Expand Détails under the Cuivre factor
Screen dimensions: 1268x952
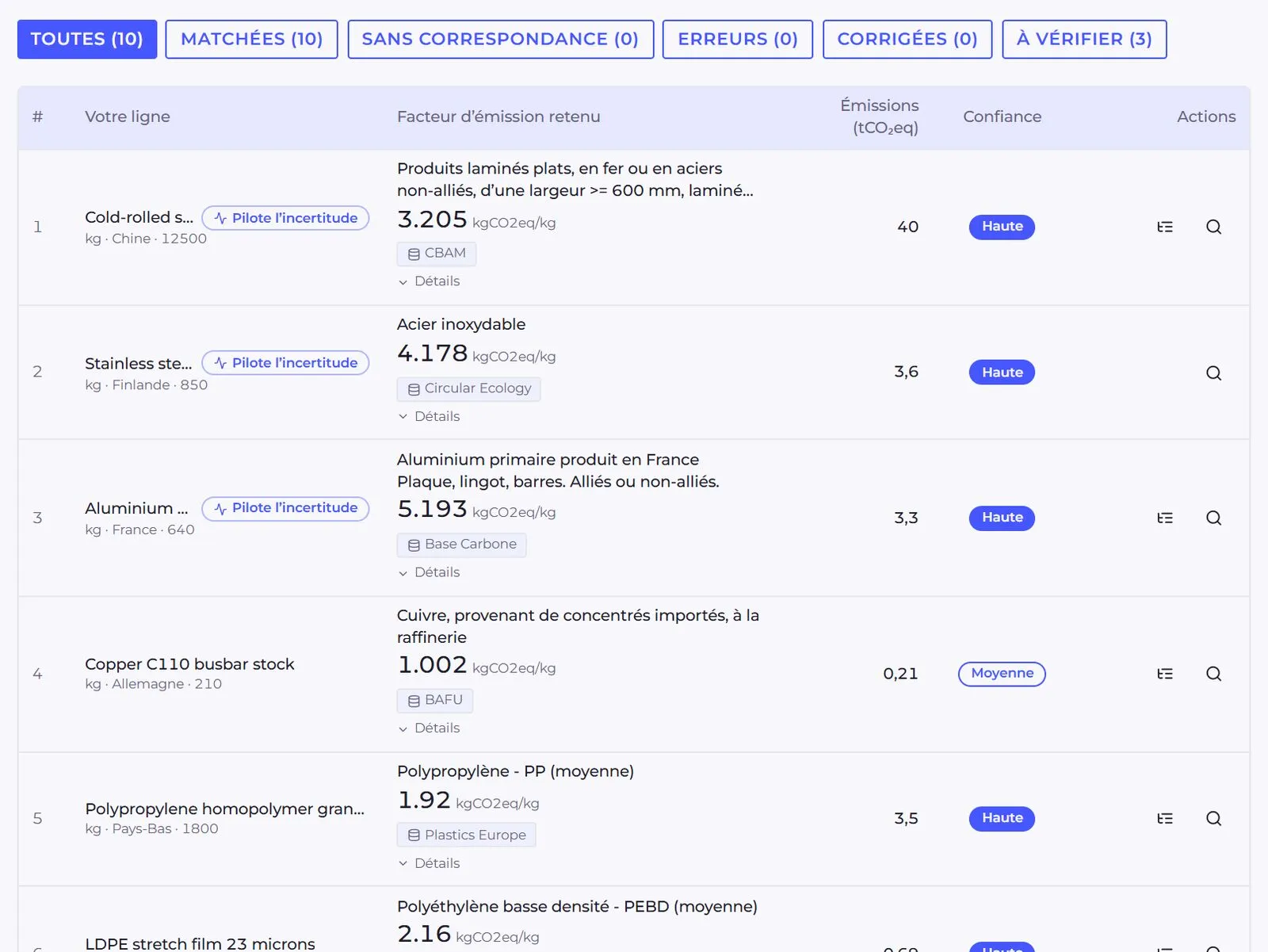[429, 728]
